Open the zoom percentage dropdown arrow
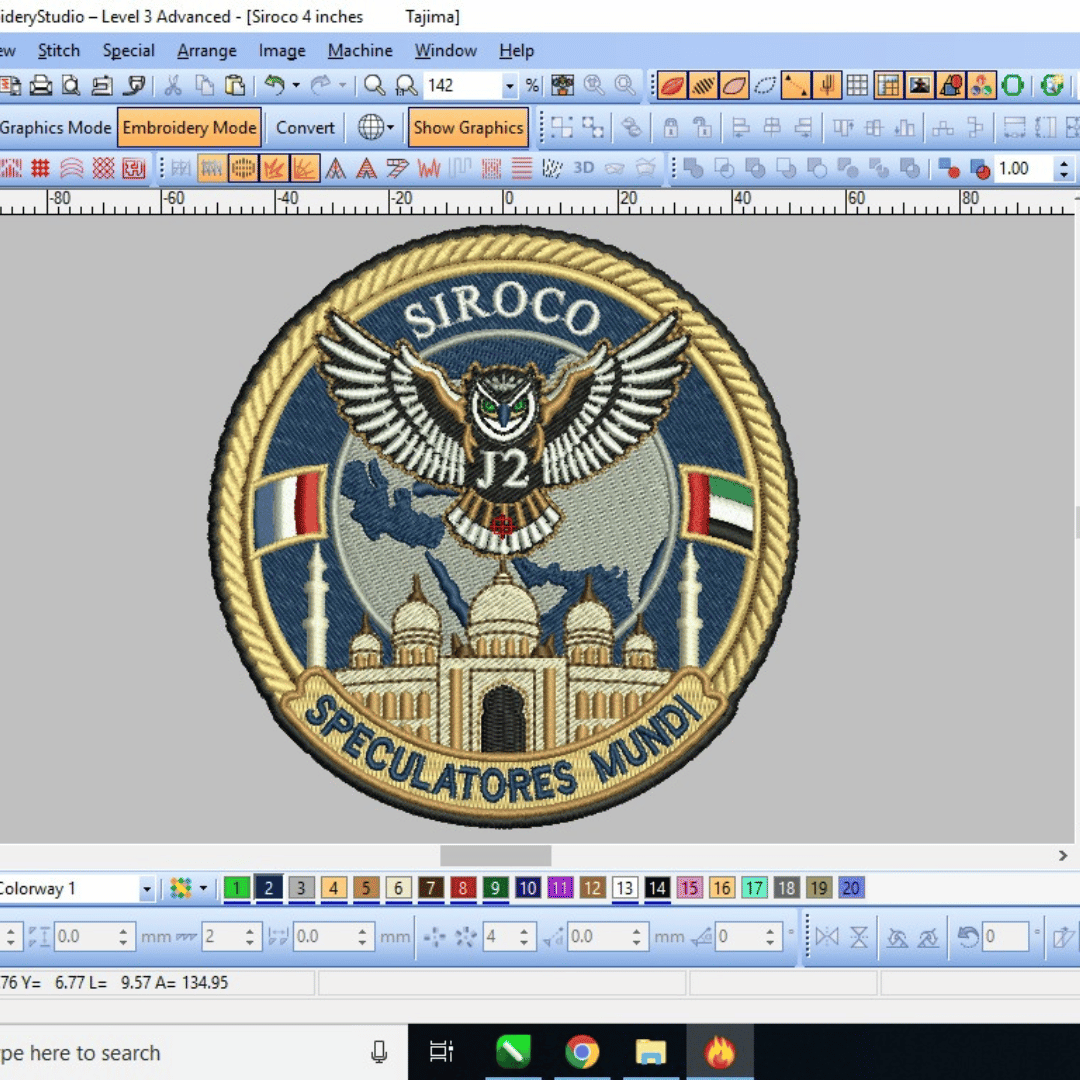The height and width of the screenshot is (1080, 1080). pos(509,86)
